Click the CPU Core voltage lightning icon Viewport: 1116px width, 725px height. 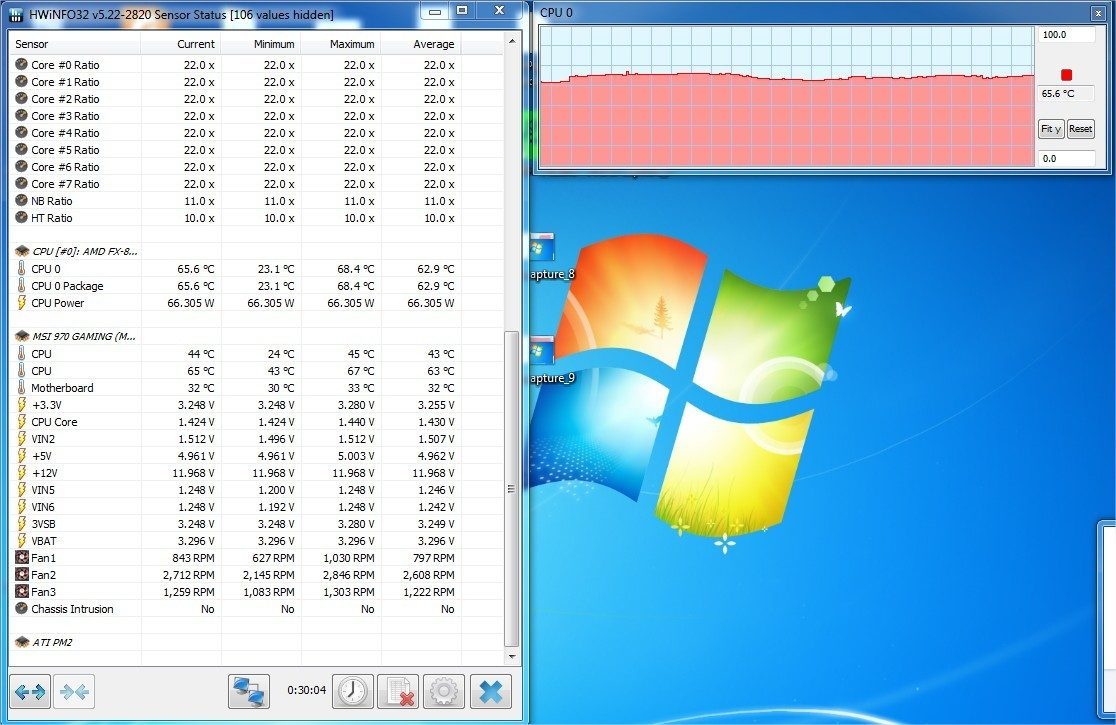21,422
